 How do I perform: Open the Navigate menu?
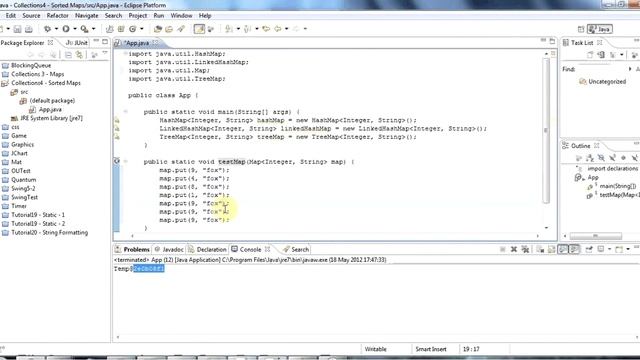(x=87, y=16)
